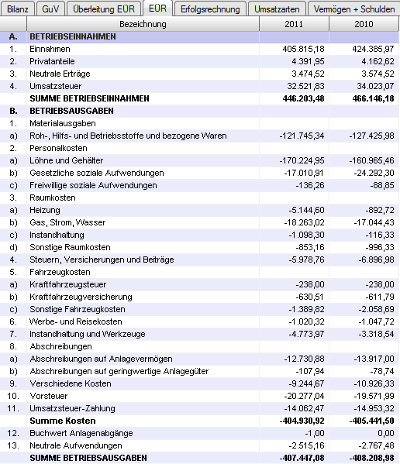
Task: Select the BETRIEBSAUSGABEN section row
Action: [x=199, y=111]
